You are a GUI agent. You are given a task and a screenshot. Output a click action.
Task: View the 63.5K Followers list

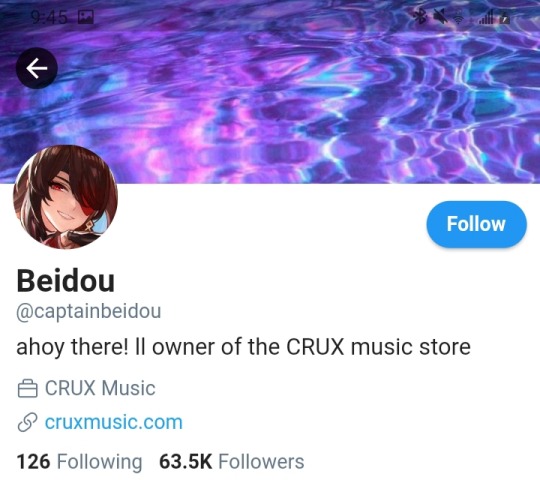[231, 462]
